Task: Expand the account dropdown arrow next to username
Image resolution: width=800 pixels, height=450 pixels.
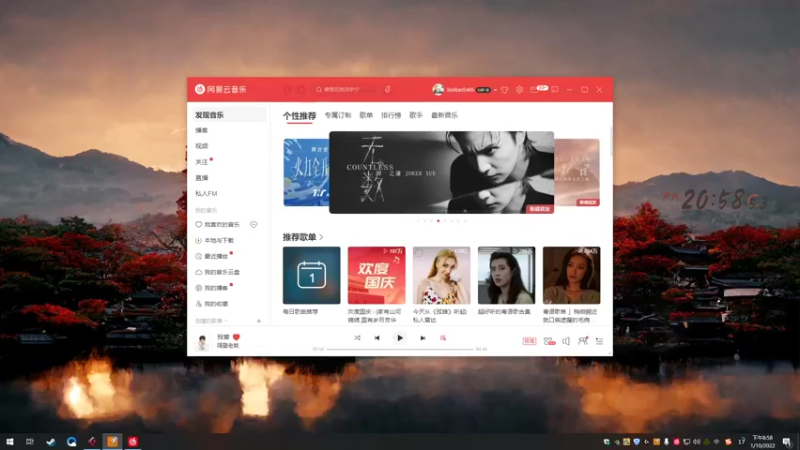Action: click(495, 90)
